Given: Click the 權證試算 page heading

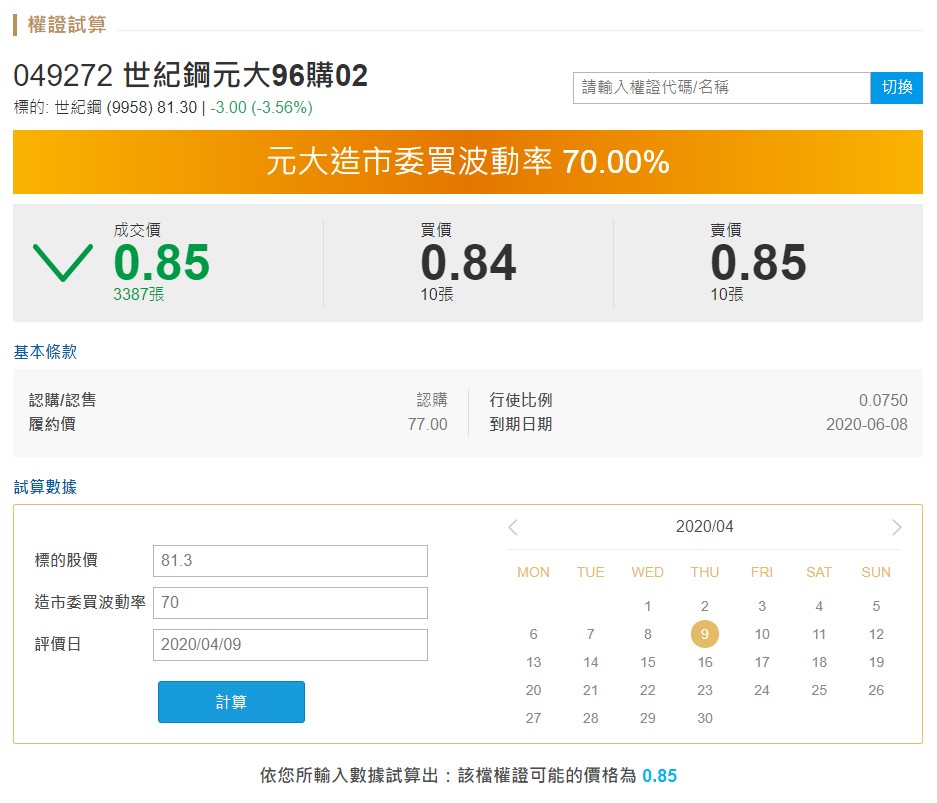Looking at the screenshot, I should 67,24.
